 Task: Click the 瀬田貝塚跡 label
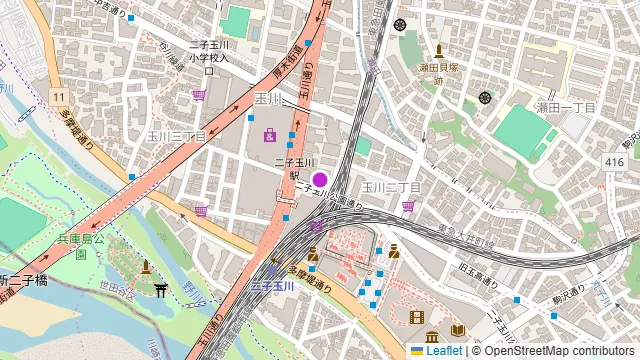pyautogui.click(x=439, y=74)
